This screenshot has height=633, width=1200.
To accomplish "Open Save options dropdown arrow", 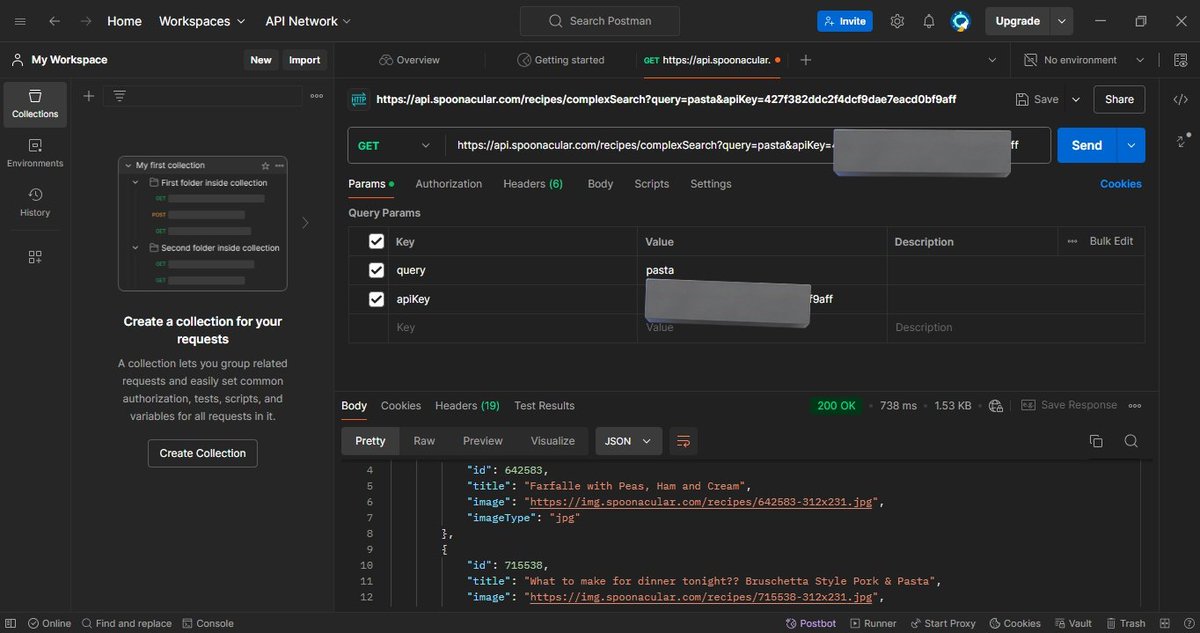I will click(1076, 100).
